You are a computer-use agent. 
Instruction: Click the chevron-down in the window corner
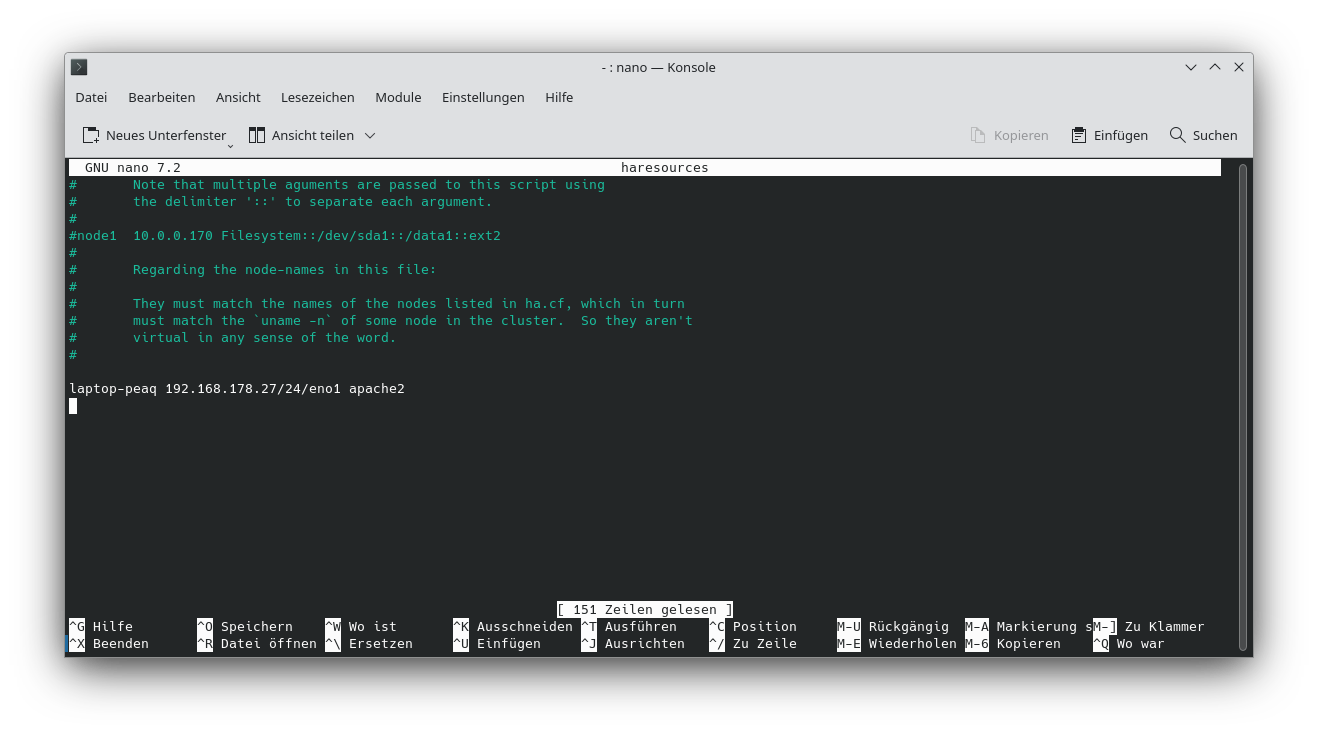pyautogui.click(x=1190, y=66)
